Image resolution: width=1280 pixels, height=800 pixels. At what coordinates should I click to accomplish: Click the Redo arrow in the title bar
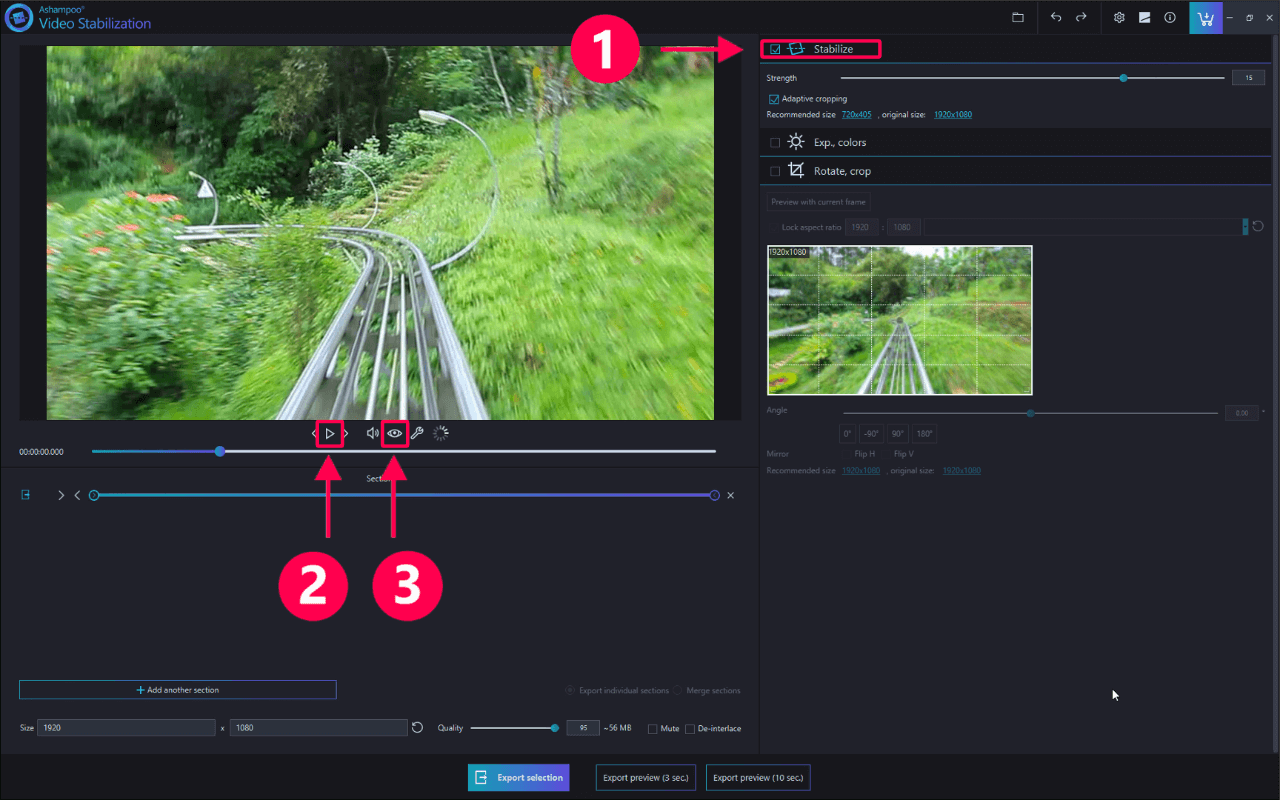tap(1082, 17)
